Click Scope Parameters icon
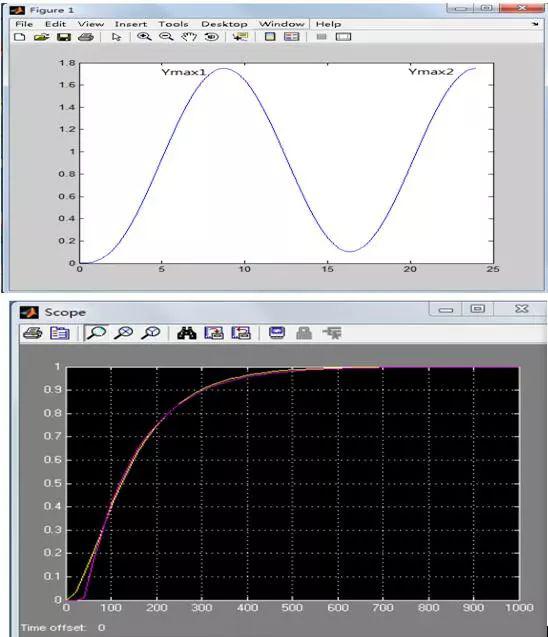Image resolution: width=548 pixels, height=637 pixels. tap(60, 333)
